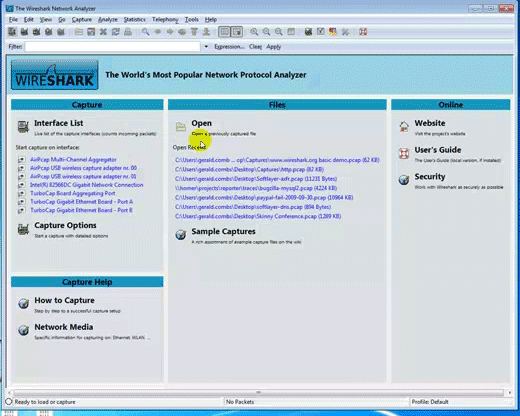The image size is (520, 416).
Task: Restart the live capture toolbar icon
Action: coord(61,32)
